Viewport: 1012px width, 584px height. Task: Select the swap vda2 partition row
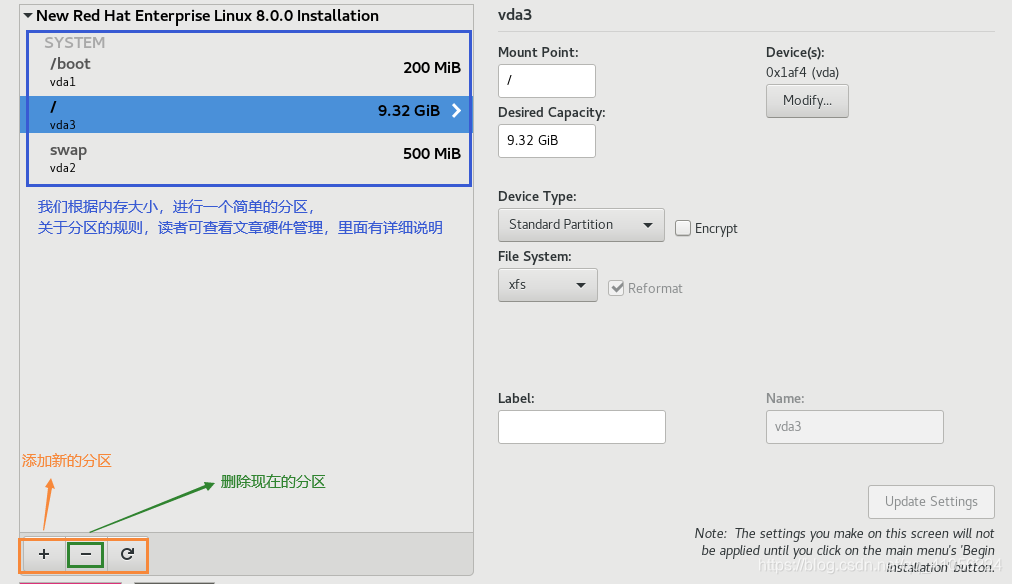(x=249, y=158)
